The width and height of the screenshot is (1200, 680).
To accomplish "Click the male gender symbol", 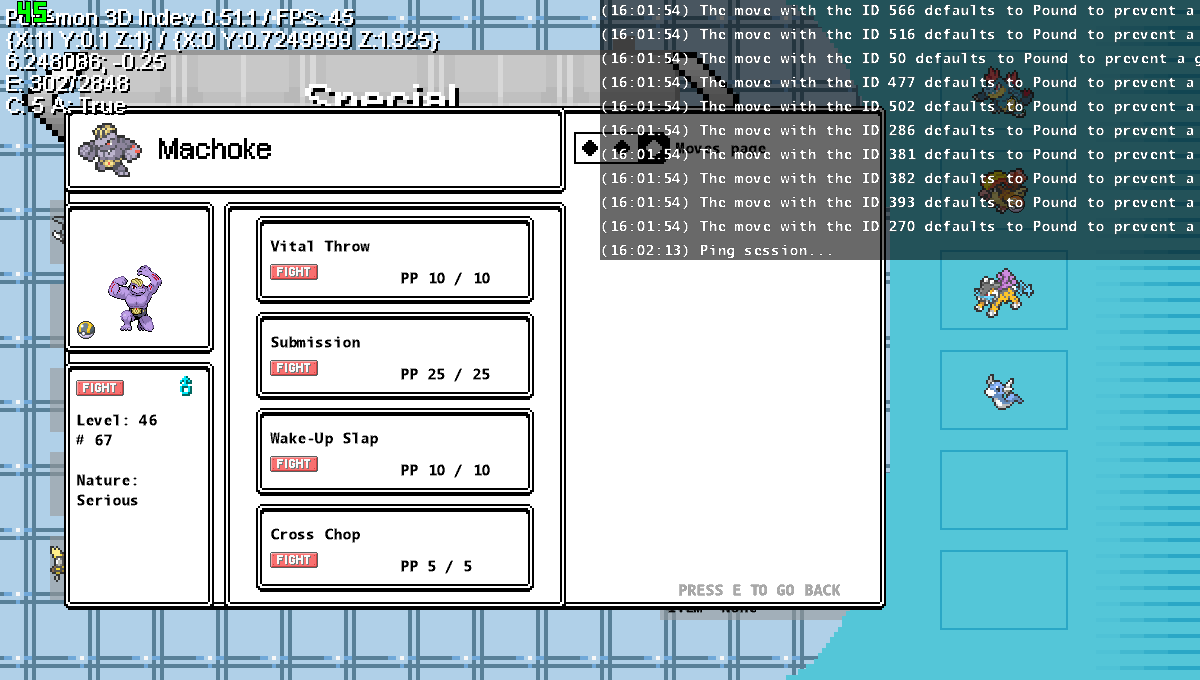I will [x=185, y=386].
